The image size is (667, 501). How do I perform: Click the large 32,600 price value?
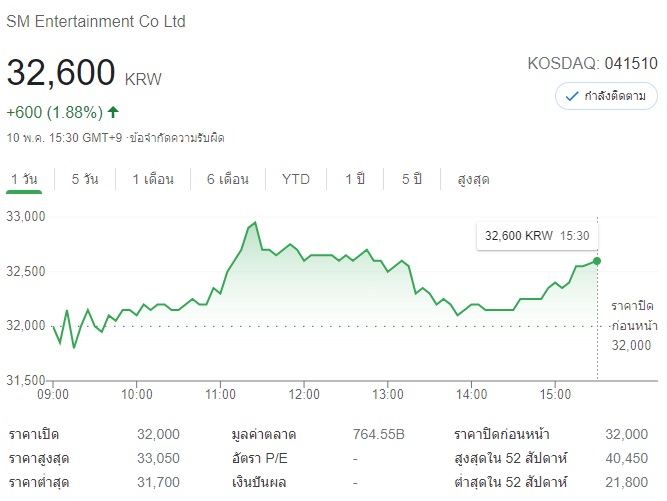[x=61, y=72]
